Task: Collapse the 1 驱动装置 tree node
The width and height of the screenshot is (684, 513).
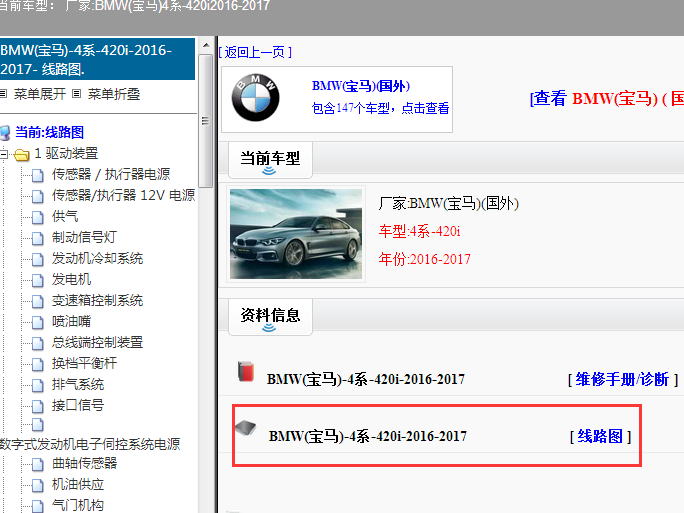Action: 3,154
